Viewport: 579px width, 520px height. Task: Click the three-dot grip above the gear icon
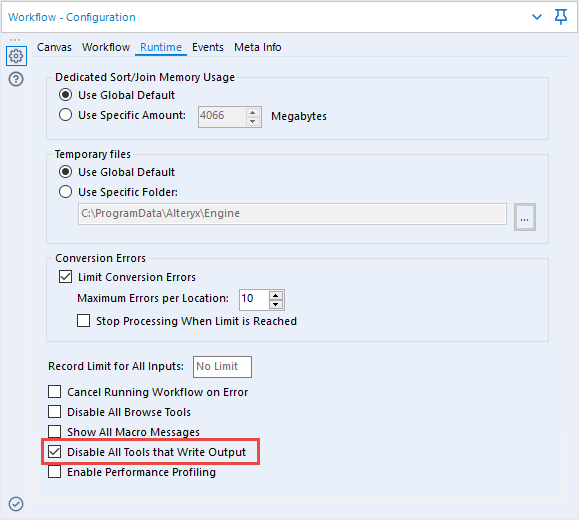(15, 40)
